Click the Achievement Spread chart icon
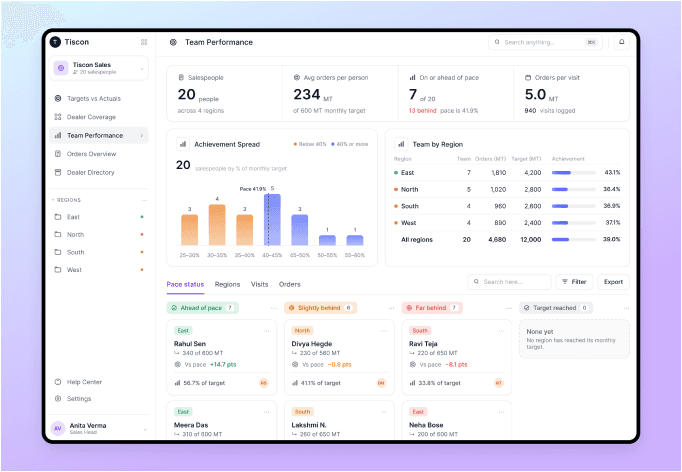 (183, 144)
